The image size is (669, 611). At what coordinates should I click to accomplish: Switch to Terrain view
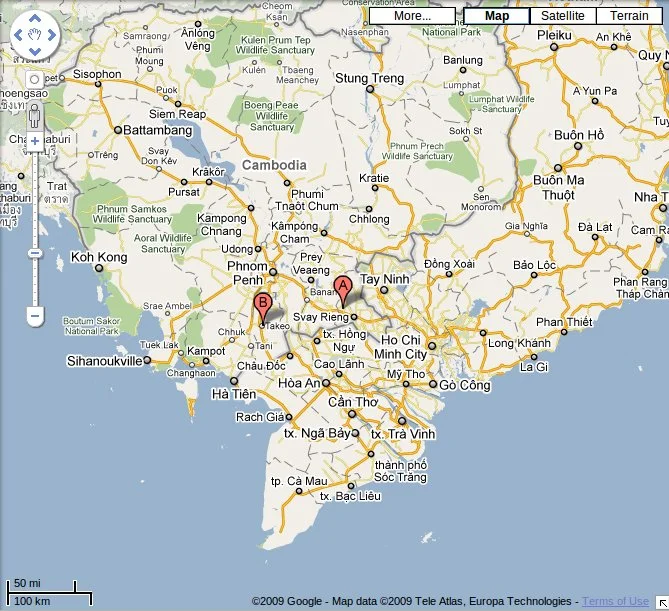coord(629,16)
